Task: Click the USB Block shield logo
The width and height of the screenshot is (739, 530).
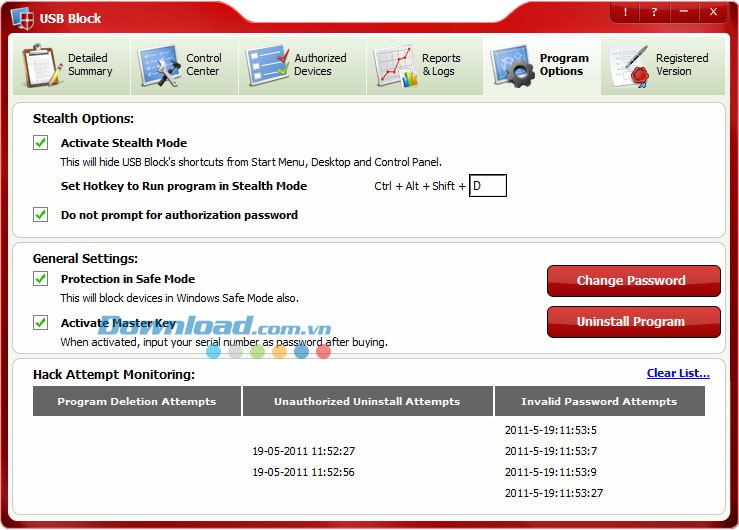Action: pyautogui.click(x=20, y=18)
